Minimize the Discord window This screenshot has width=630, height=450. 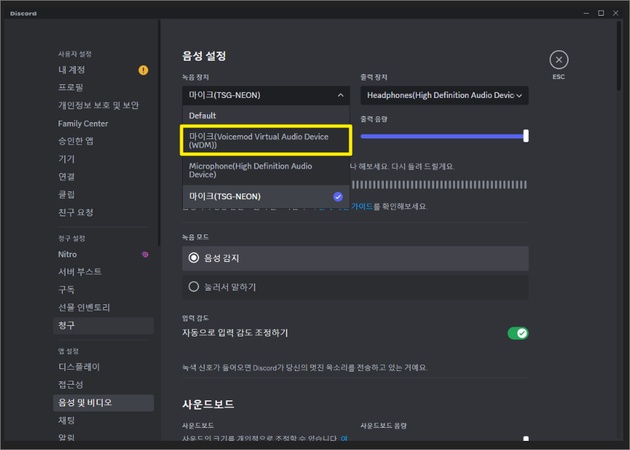(x=586, y=13)
